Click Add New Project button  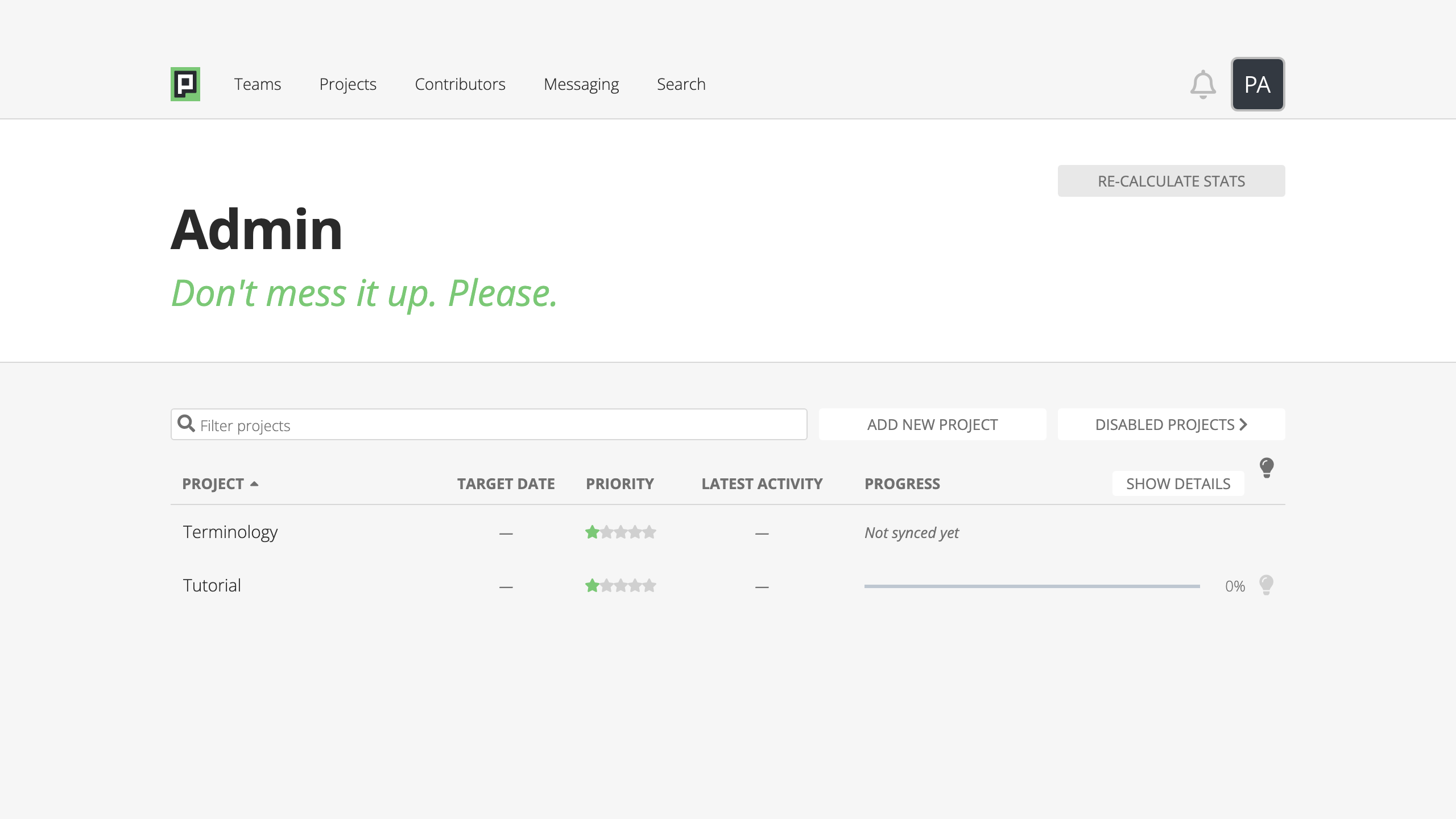coord(933,424)
